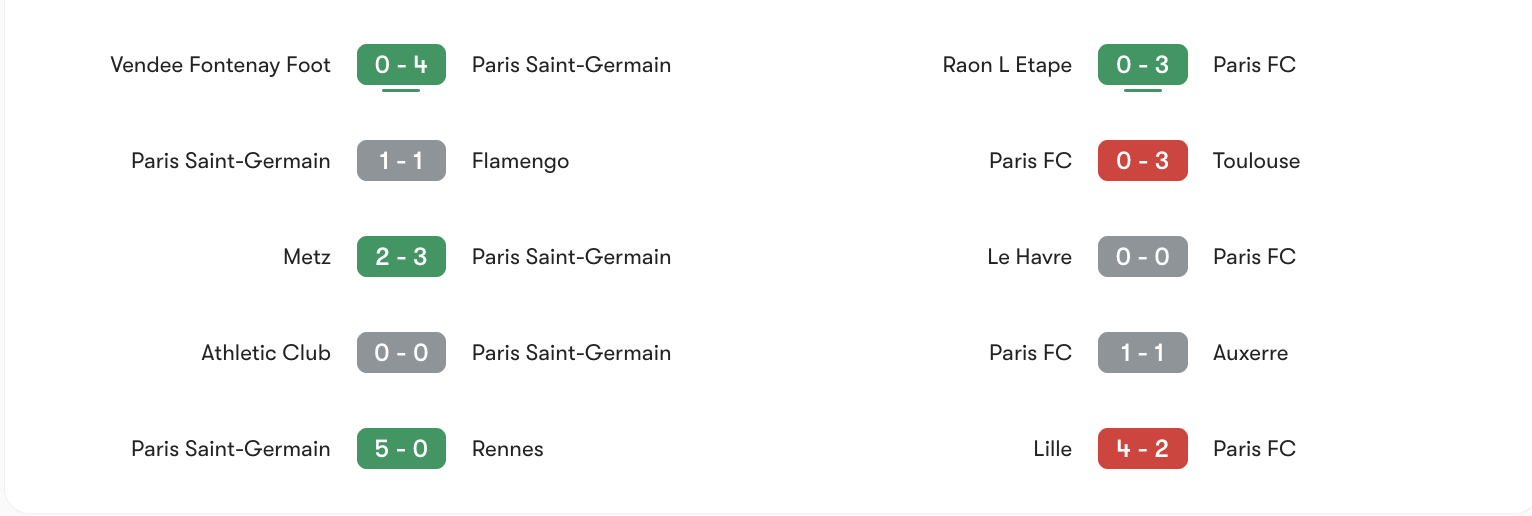Select the red 0 - 3 Toulouse score

coord(1143,161)
